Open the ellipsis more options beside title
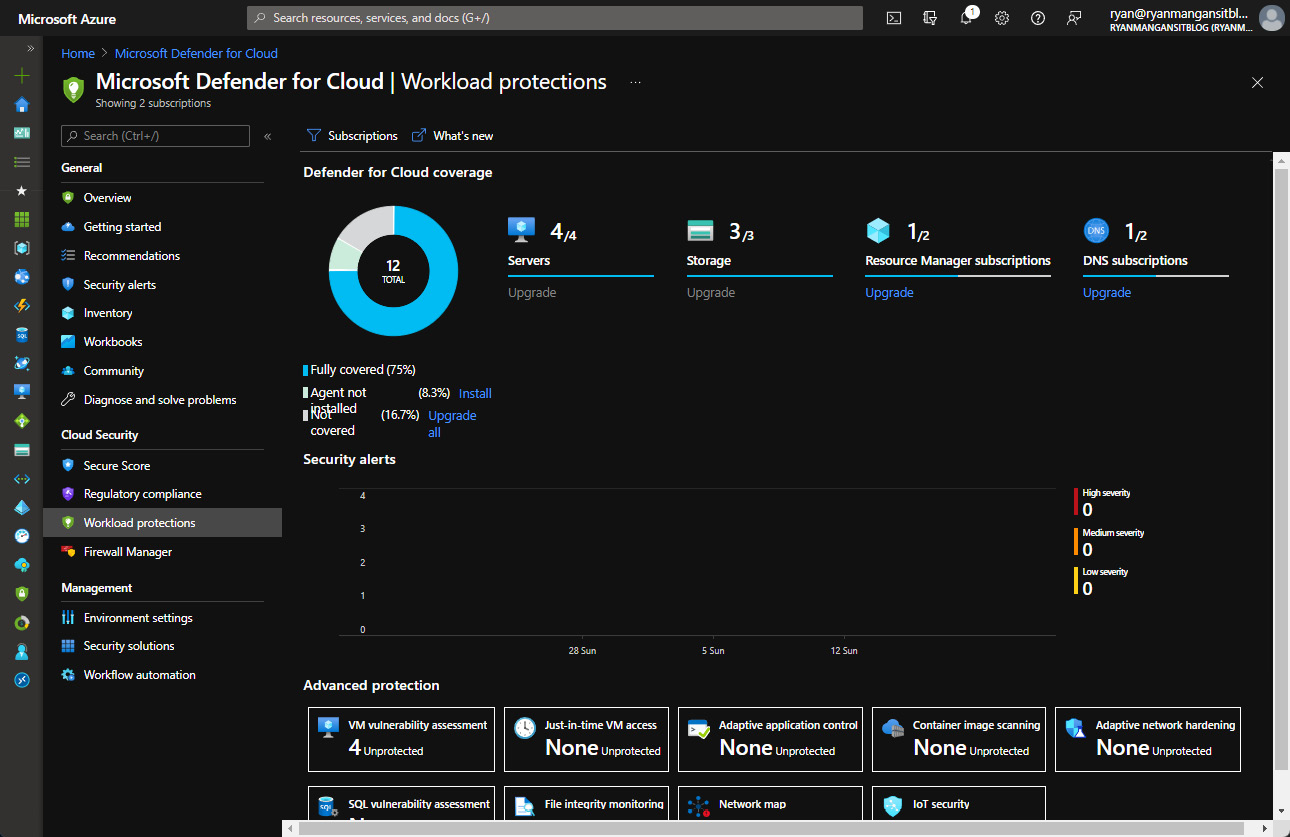The image size is (1290, 837). [635, 82]
